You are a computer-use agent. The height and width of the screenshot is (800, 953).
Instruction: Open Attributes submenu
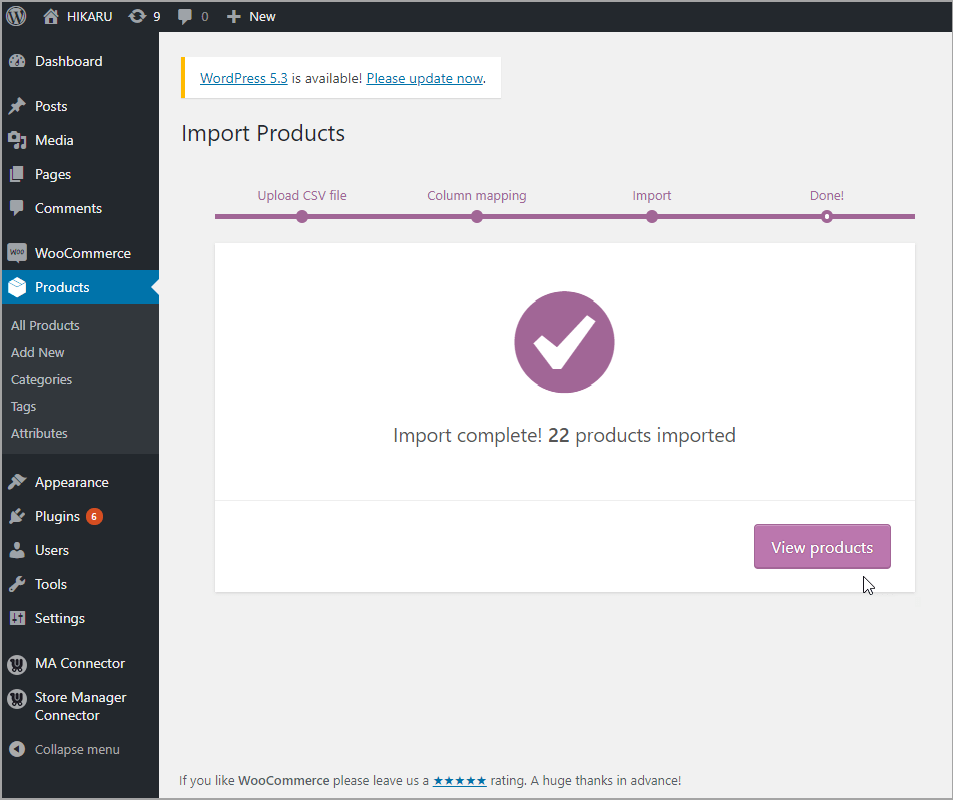pos(39,433)
